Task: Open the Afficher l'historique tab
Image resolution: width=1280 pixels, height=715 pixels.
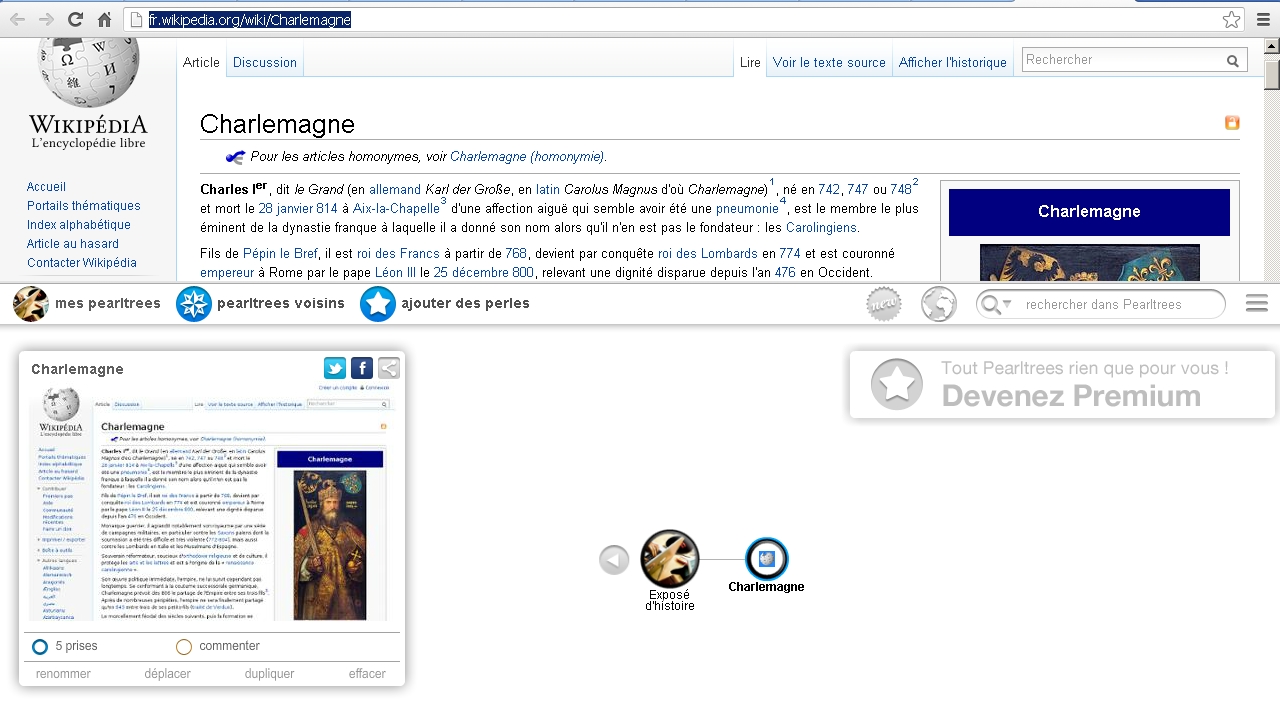Action: (x=953, y=62)
